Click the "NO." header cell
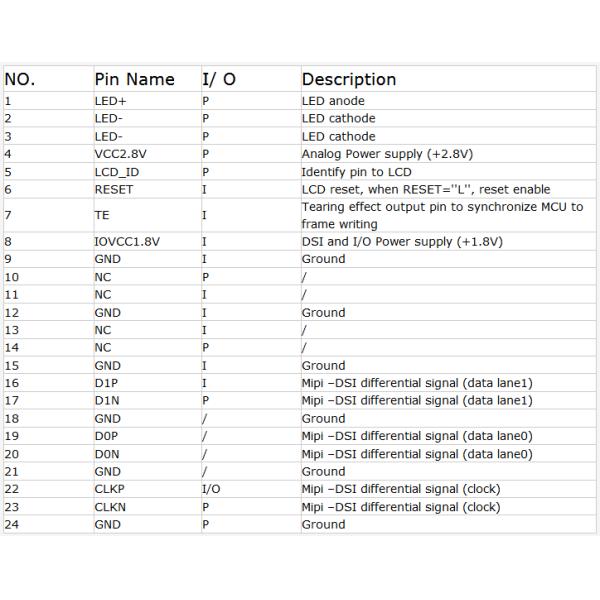Image resolution: width=600 pixels, height=600 pixels. point(20,79)
